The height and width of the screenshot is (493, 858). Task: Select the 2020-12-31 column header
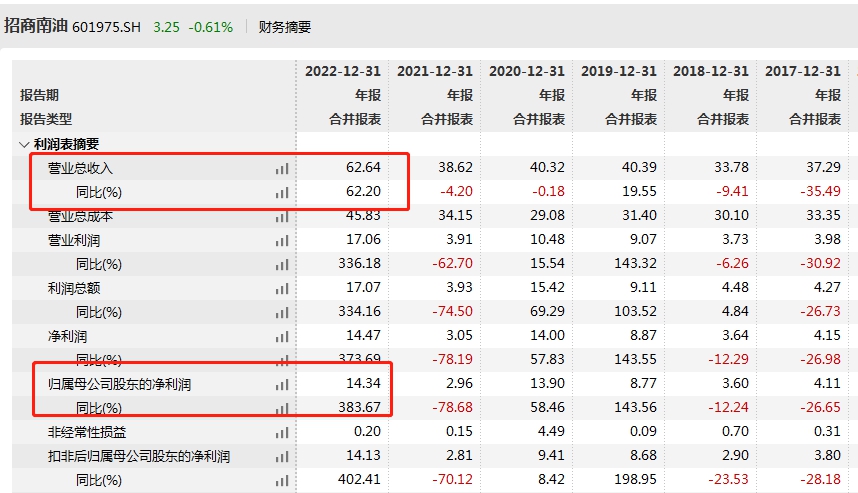[526, 71]
